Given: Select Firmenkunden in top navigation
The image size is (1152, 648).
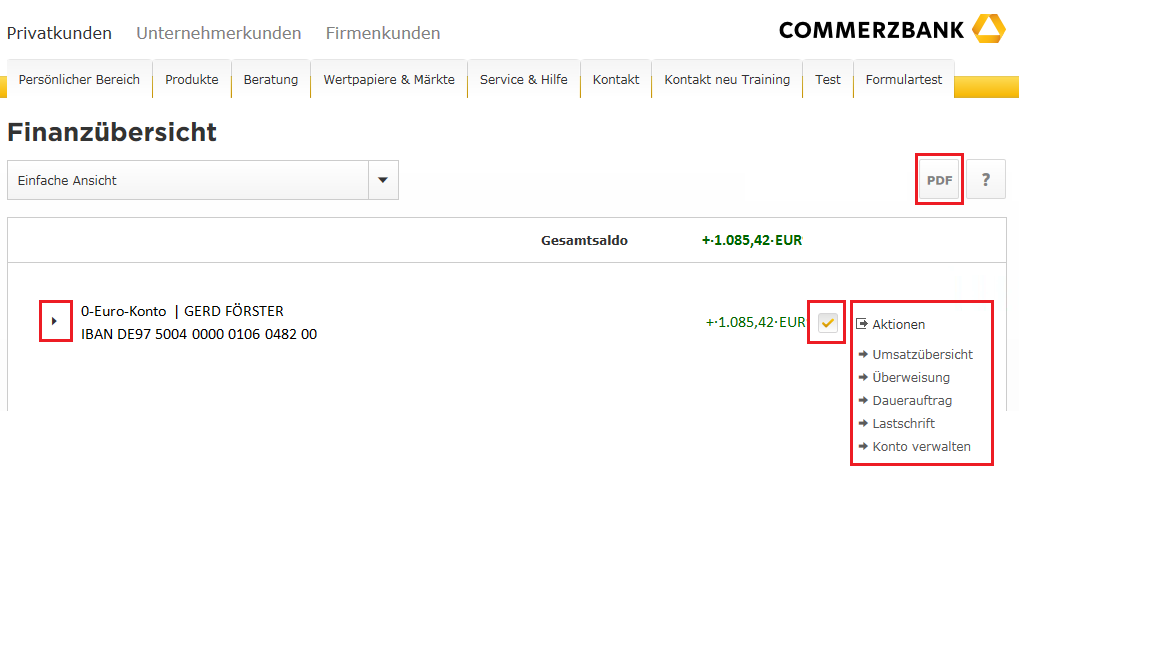Looking at the screenshot, I should [382, 33].
